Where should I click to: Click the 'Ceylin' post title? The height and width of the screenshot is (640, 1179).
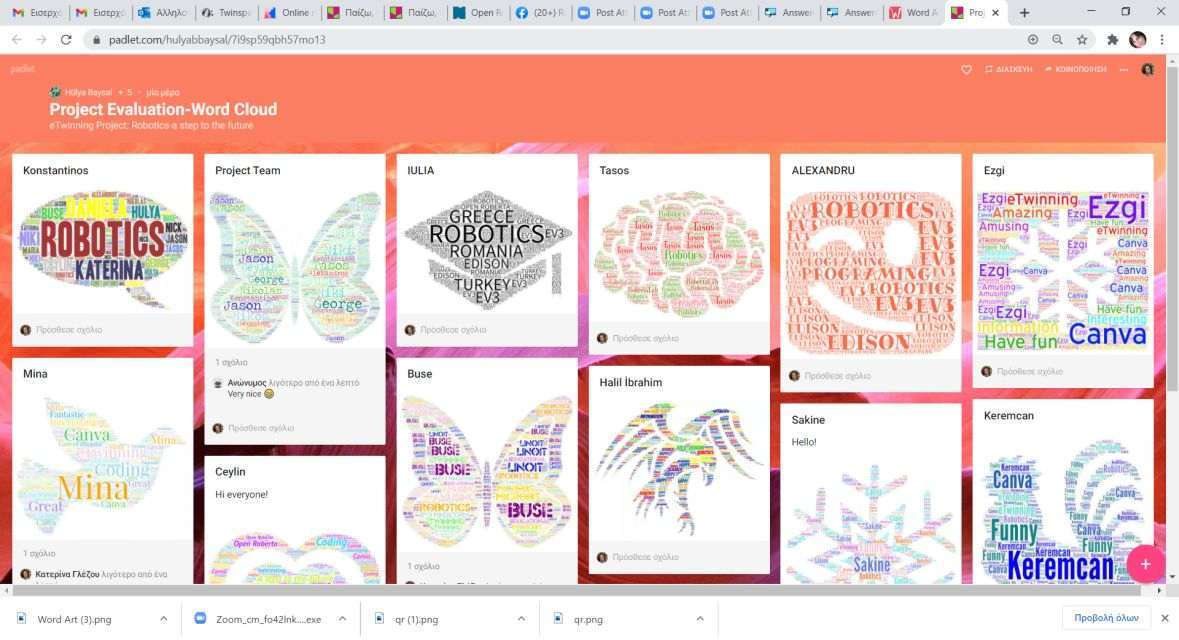230,472
